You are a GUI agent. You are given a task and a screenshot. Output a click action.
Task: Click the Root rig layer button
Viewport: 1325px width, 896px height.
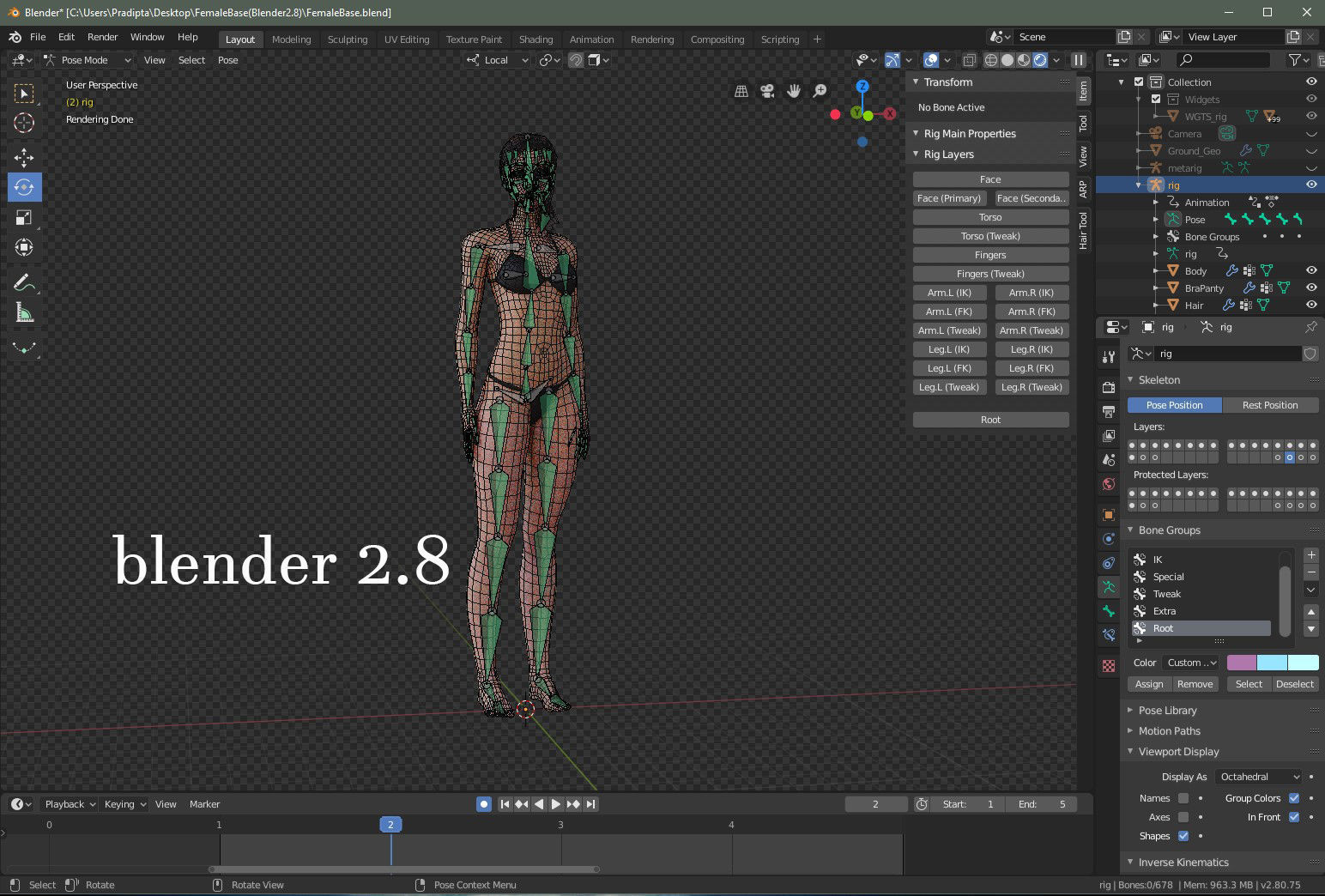[990, 420]
